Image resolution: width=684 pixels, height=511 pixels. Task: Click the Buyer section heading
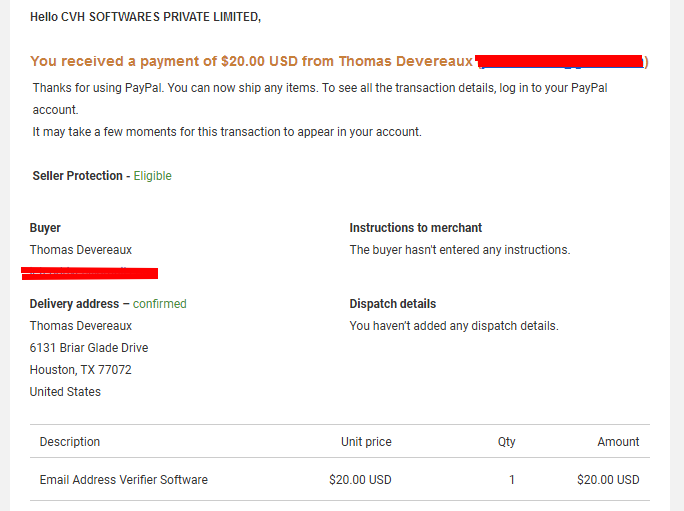coord(45,228)
